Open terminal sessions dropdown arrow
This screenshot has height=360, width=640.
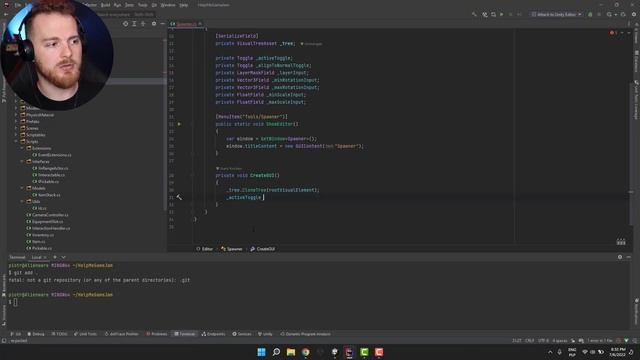[x=63, y=258]
